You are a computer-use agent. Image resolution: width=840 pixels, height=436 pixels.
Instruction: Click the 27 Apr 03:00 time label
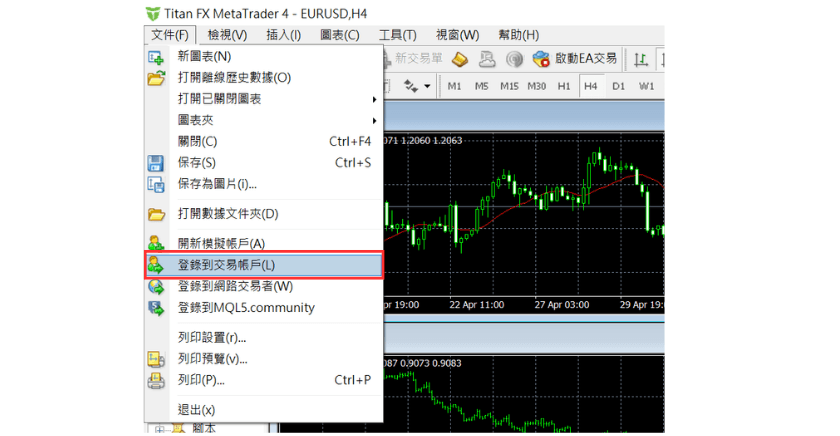click(x=561, y=305)
